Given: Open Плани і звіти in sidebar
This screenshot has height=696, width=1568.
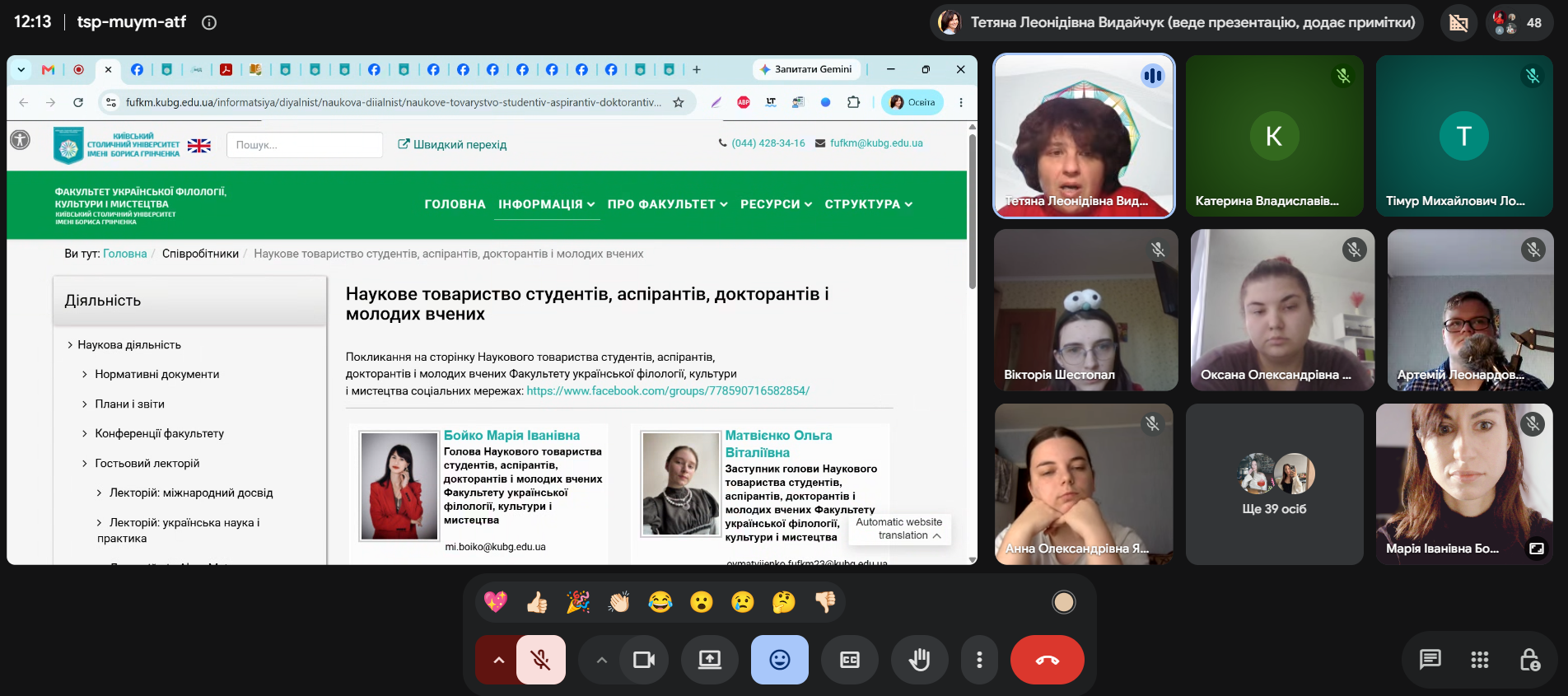Looking at the screenshot, I should [x=129, y=404].
